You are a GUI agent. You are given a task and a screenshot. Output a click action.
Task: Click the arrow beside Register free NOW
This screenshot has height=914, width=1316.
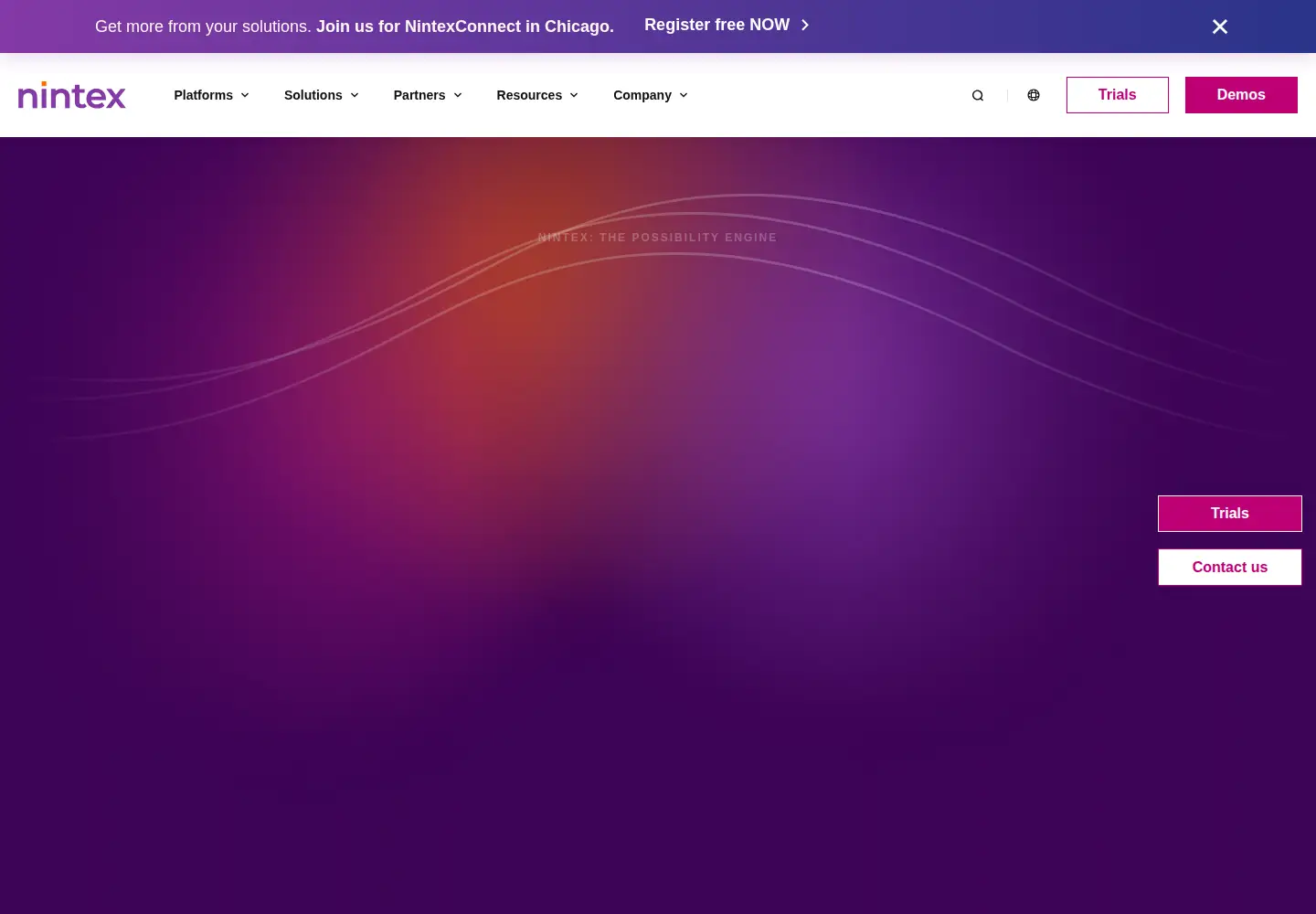tap(805, 26)
